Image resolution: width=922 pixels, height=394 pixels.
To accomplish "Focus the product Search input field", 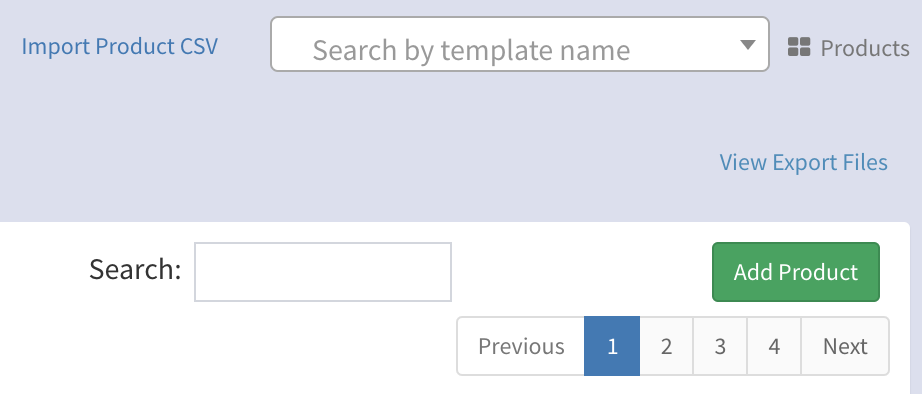I will click(x=323, y=272).
